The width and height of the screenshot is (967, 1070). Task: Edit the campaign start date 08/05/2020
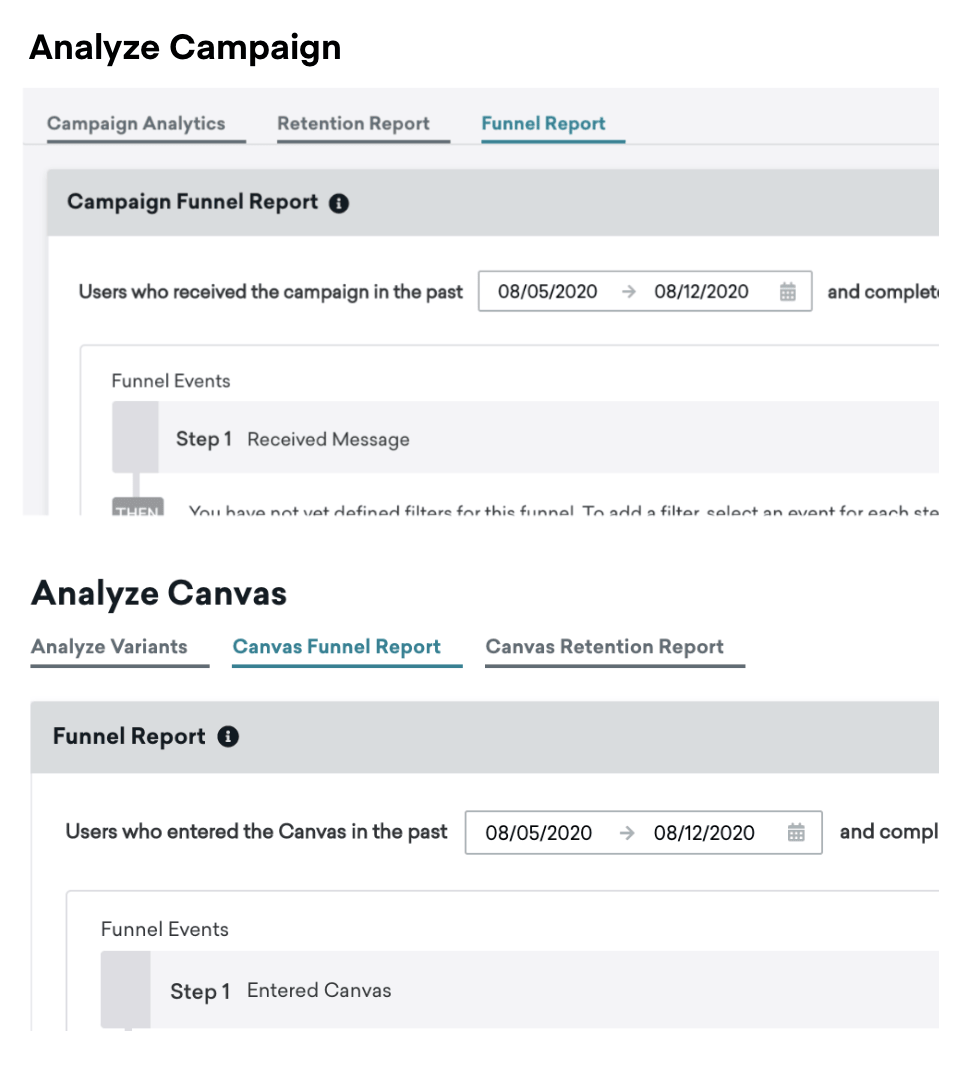click(547, 292)
